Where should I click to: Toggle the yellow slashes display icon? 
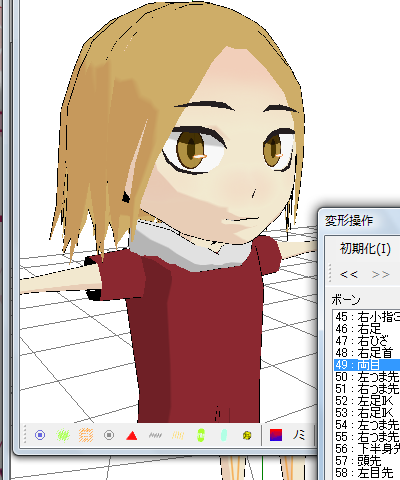[x=178, y=435]
